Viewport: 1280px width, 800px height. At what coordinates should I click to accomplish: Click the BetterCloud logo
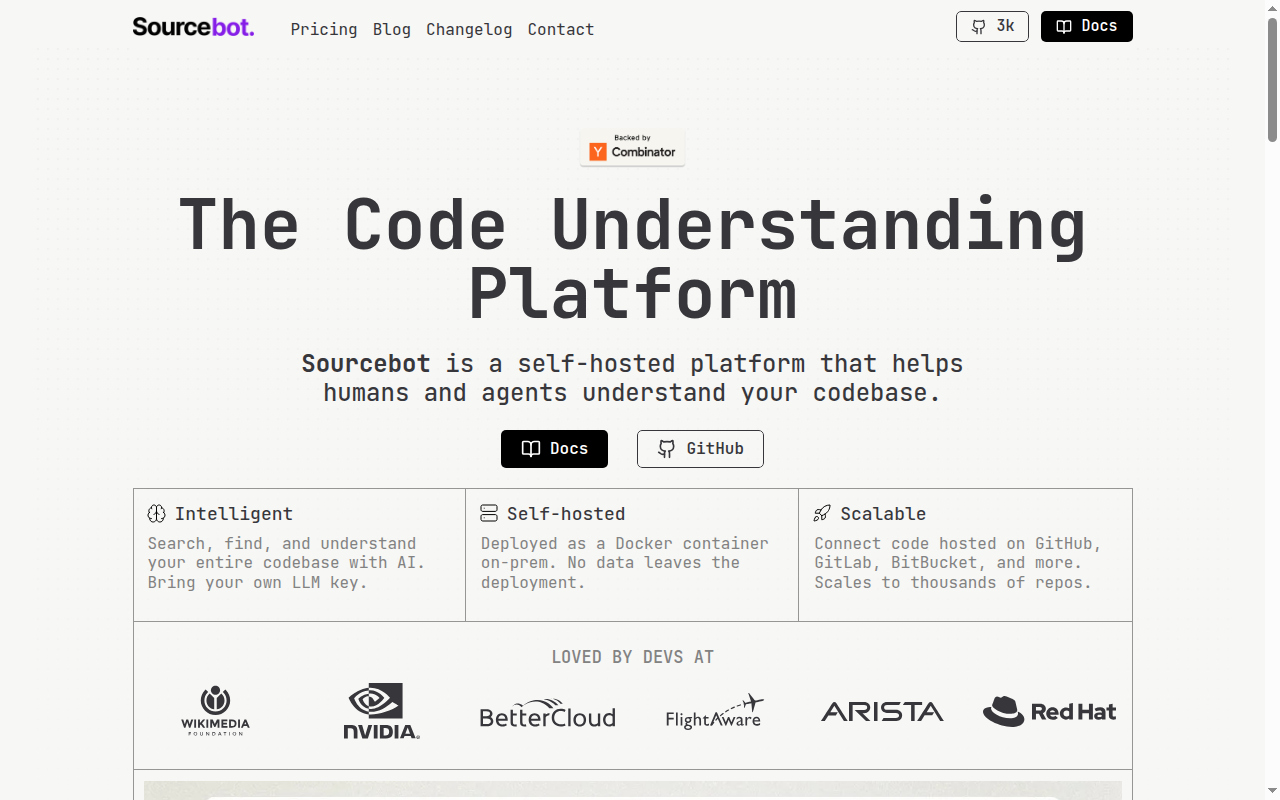[547, 713]
